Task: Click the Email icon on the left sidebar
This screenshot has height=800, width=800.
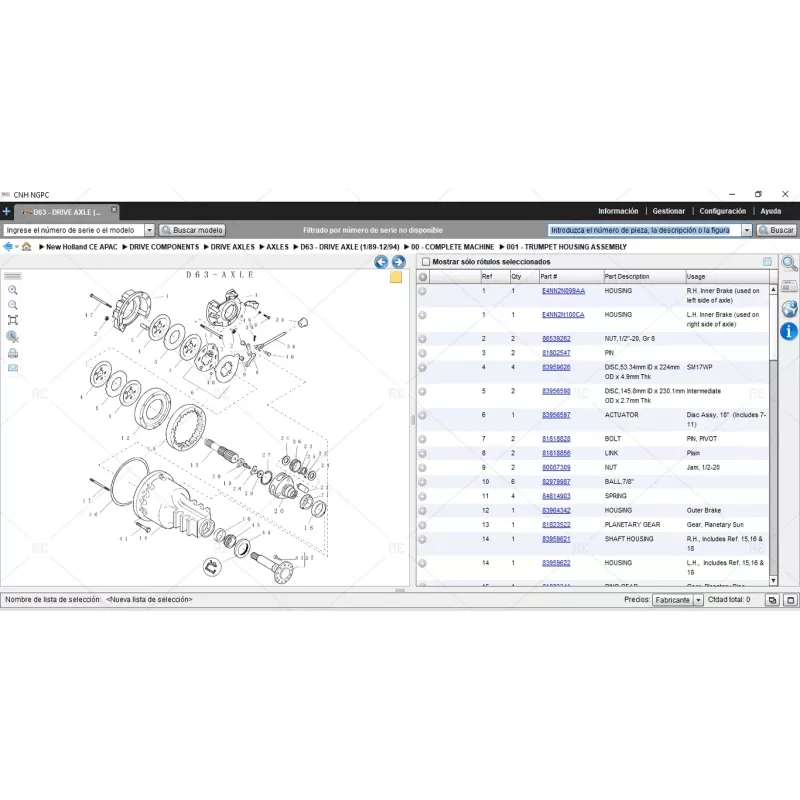Action: click(x=13, y=367)
